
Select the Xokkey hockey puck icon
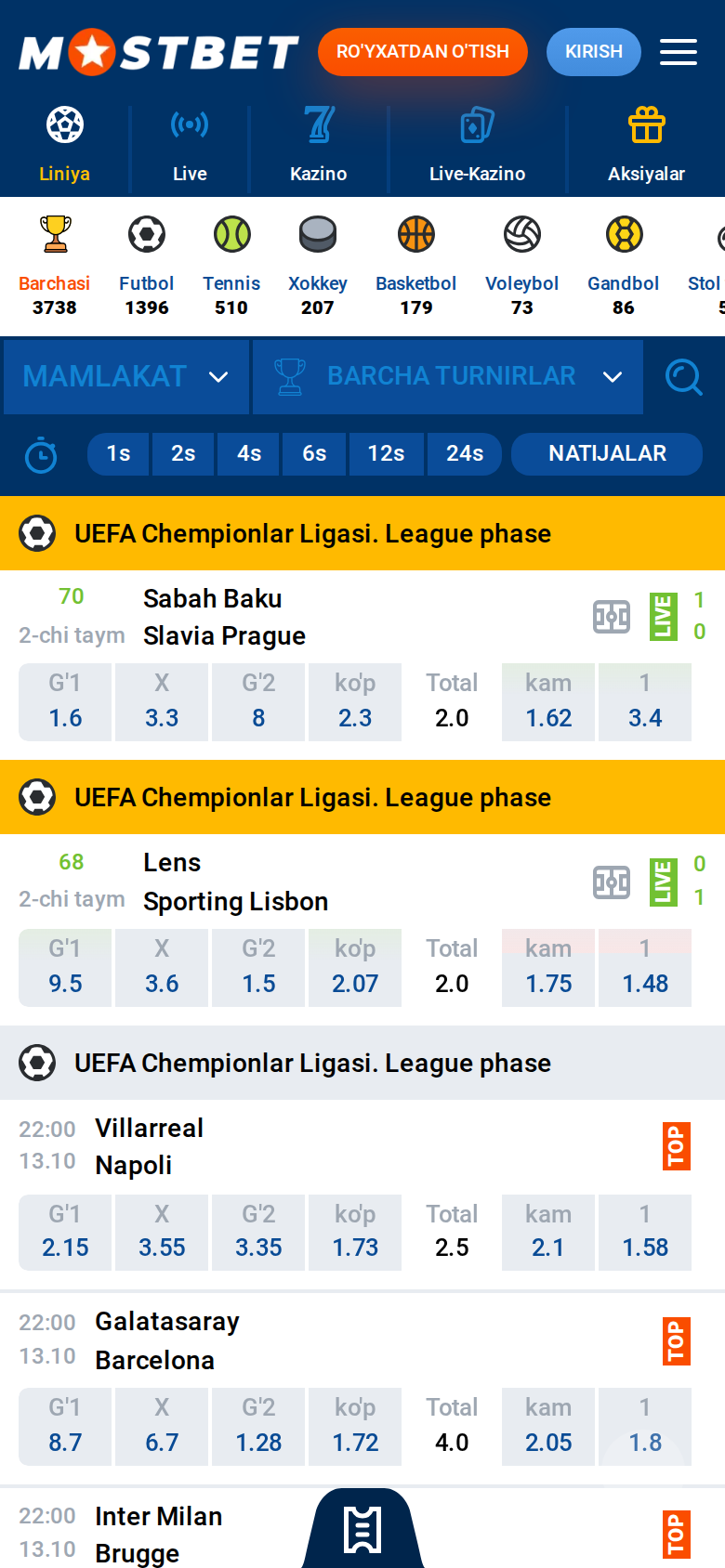tap(318, 235)
